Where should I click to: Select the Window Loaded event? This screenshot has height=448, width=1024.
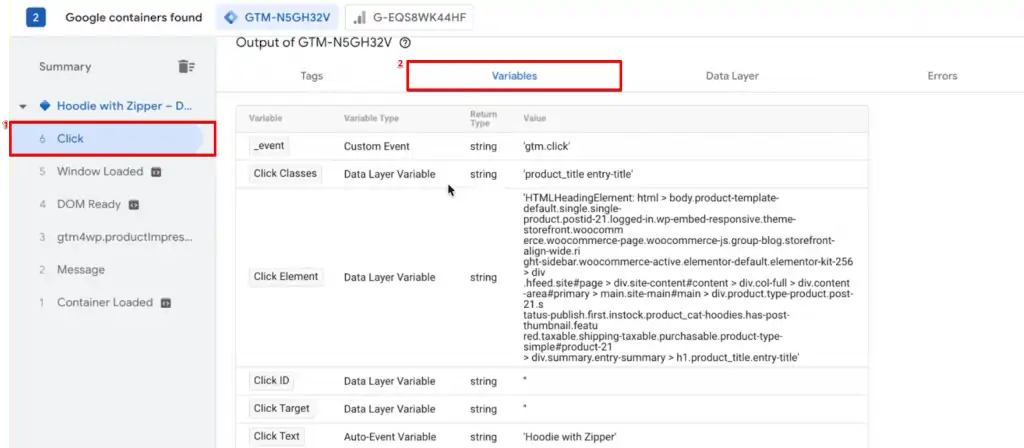click(x=99, y=172)
